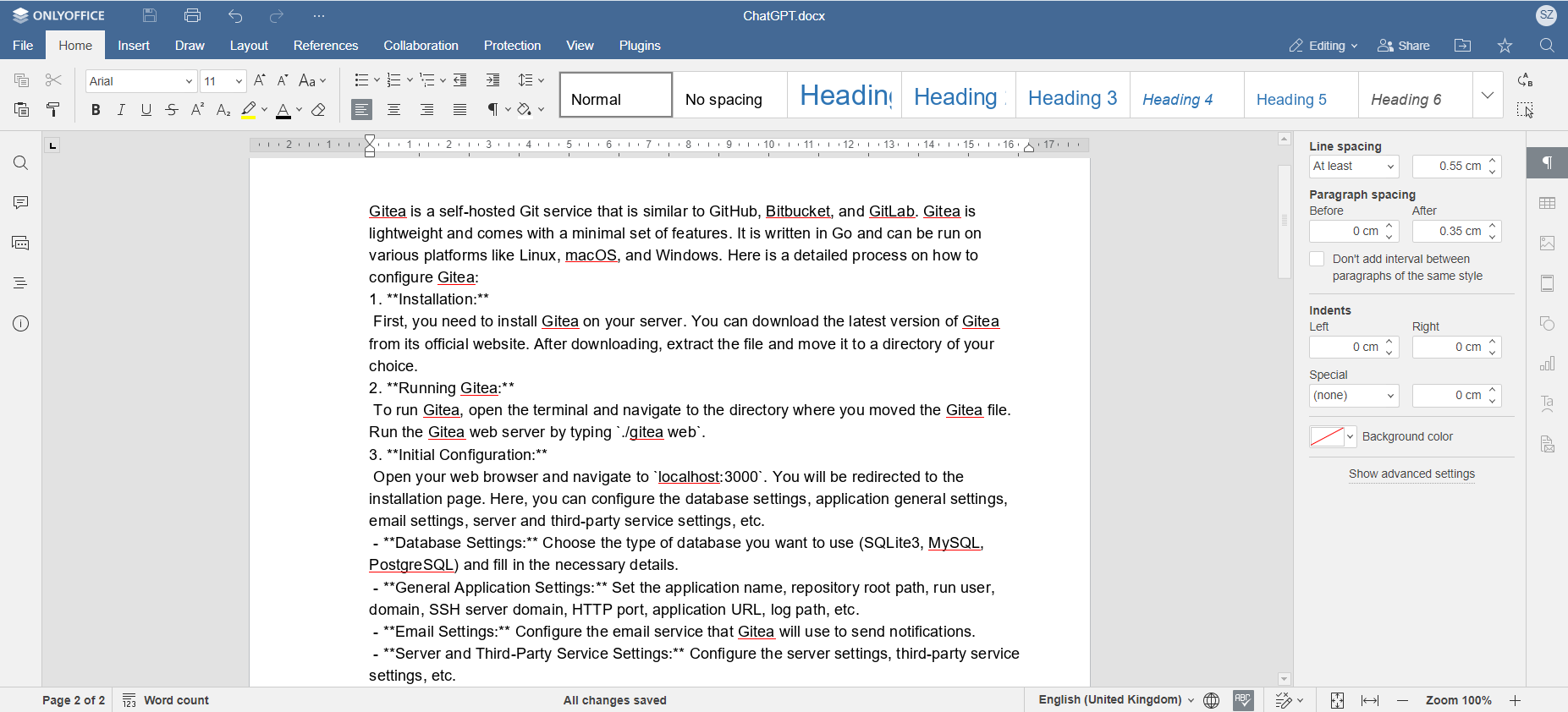Viewport: 1568px width, 712px height.
Task: Switch to the Collaboration tab
Action: (x=421, y=46)
